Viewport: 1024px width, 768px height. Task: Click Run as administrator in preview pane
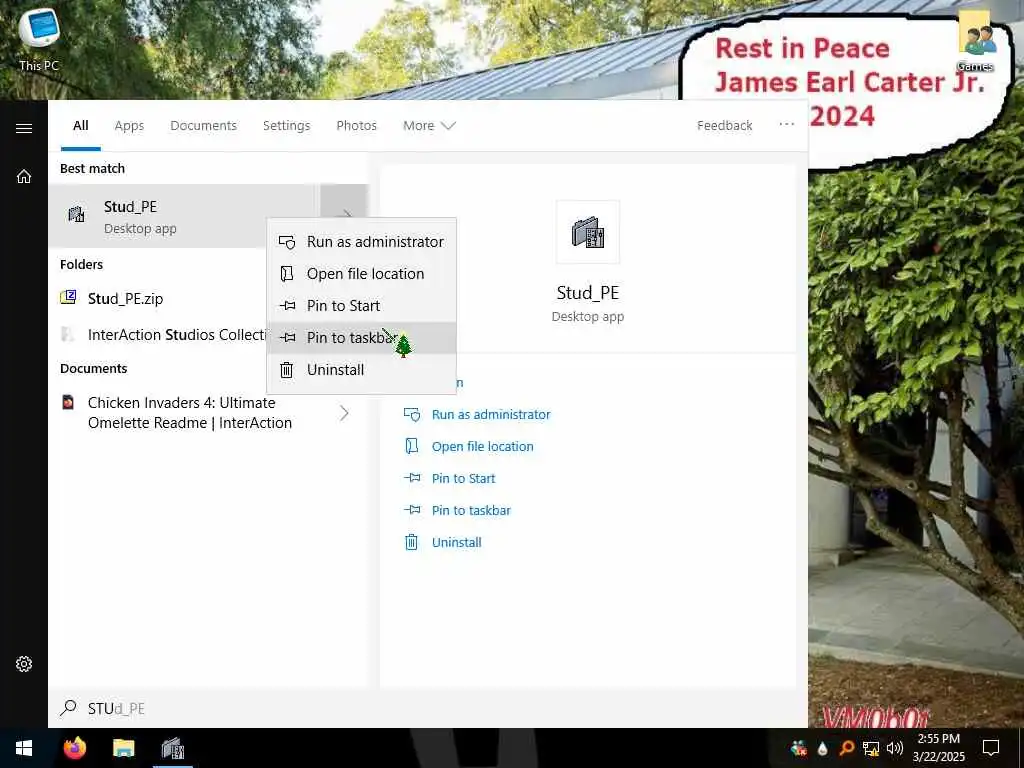[x=491, y=415]
